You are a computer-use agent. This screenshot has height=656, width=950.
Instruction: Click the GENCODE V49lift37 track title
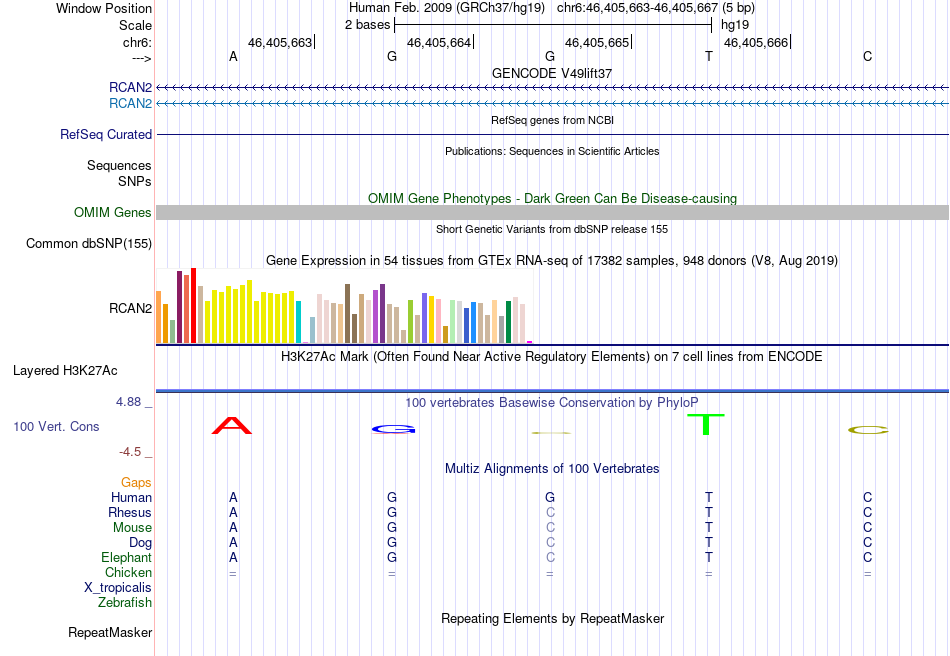click(552, 73)
